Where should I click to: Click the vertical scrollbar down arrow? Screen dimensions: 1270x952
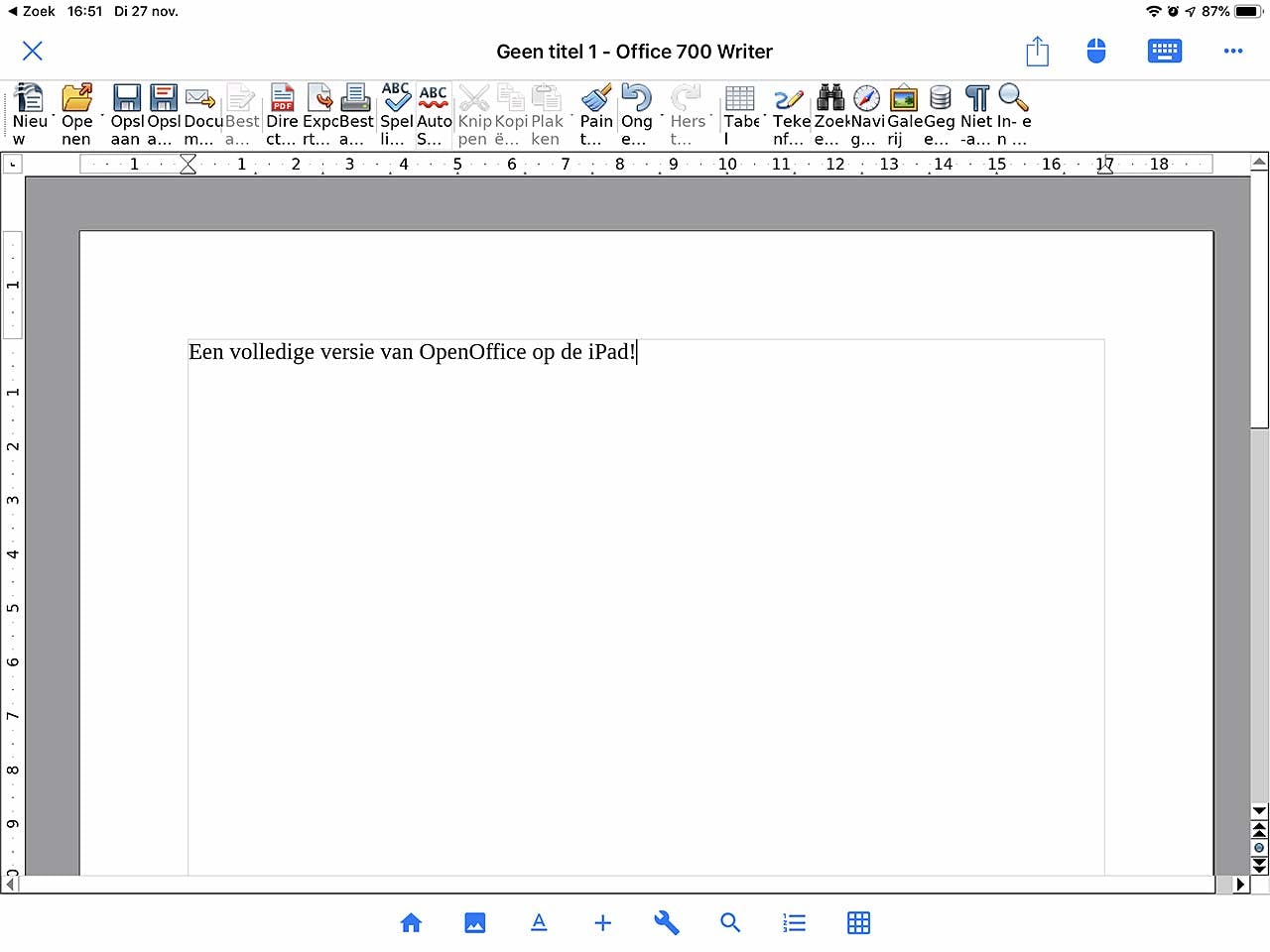[x=1259, y=811]
